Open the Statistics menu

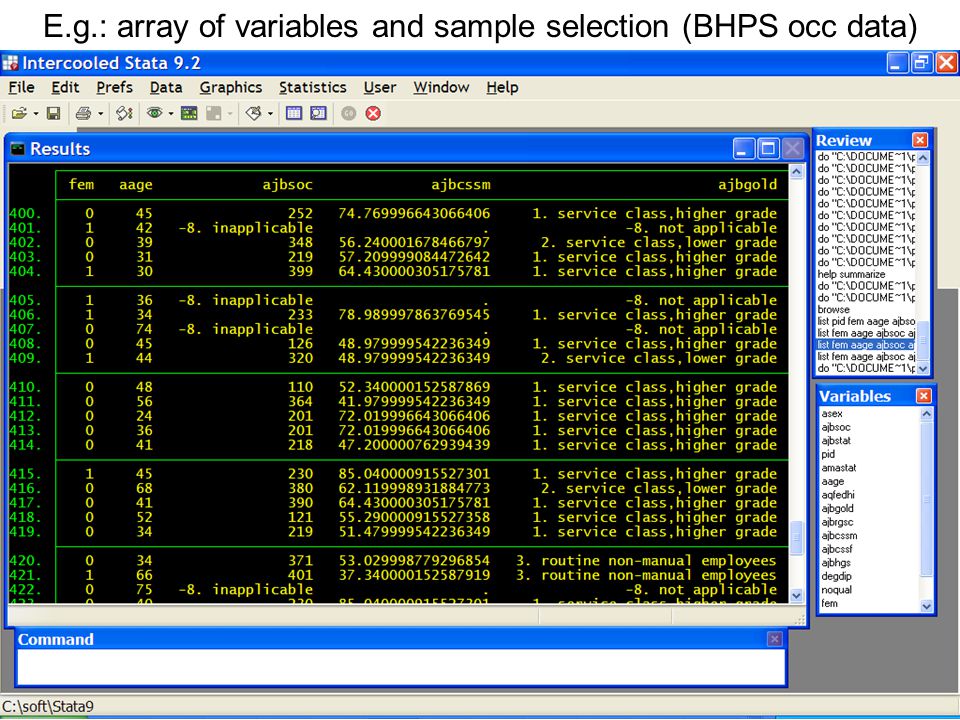tap(313, 88)
